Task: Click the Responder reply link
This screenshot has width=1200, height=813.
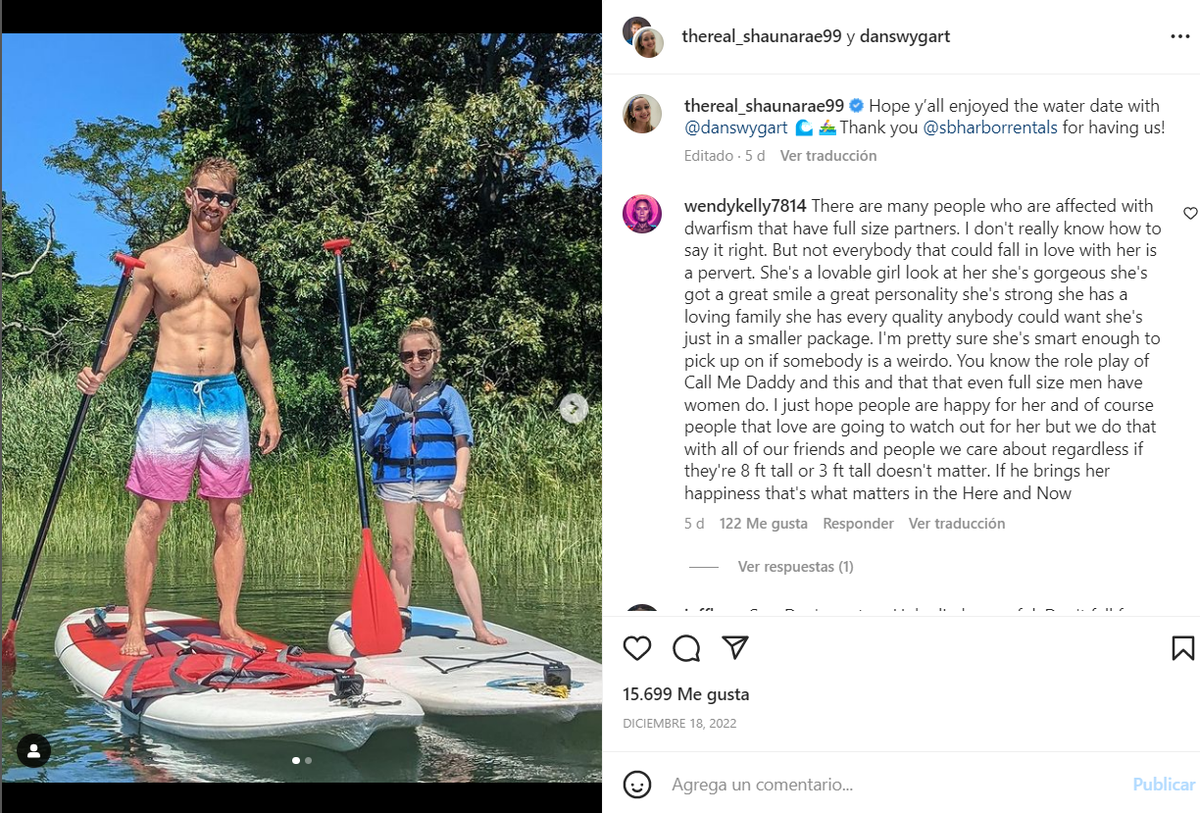Action: tap(858, 523)
